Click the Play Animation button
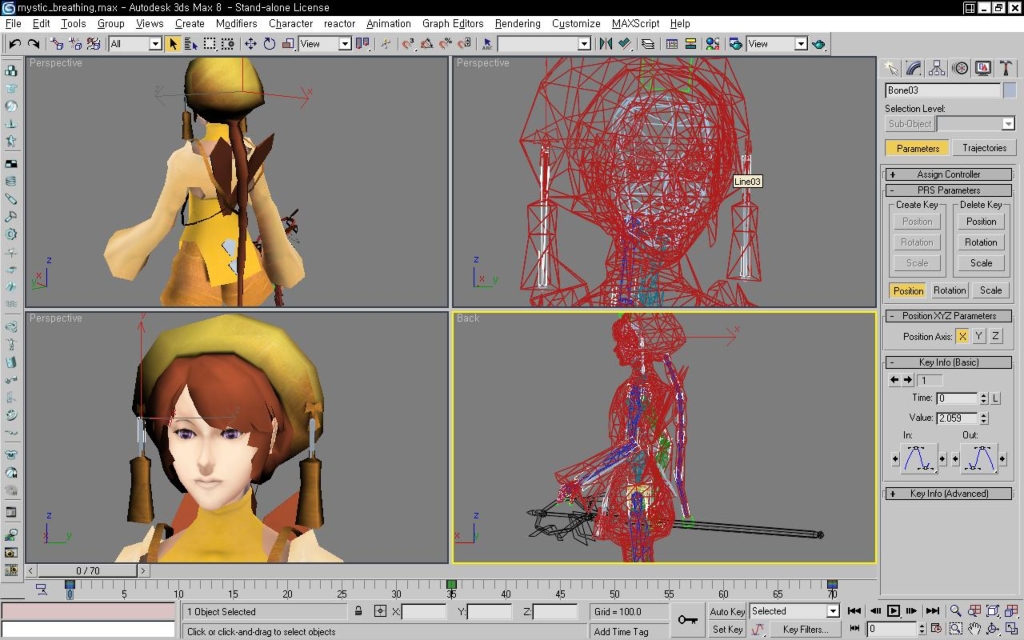 [x=893, y=611]
